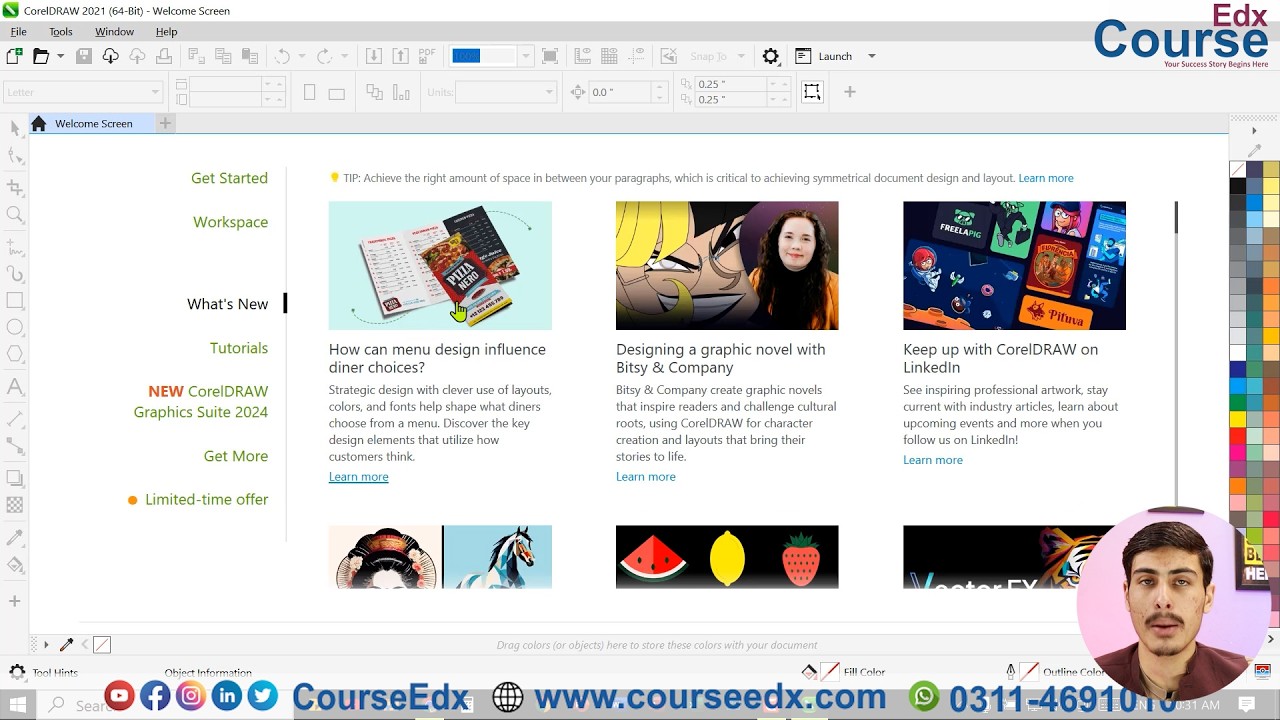Screen dimensions: 1280x720
Task: Select the Pick tool
Action: [14, 128]
